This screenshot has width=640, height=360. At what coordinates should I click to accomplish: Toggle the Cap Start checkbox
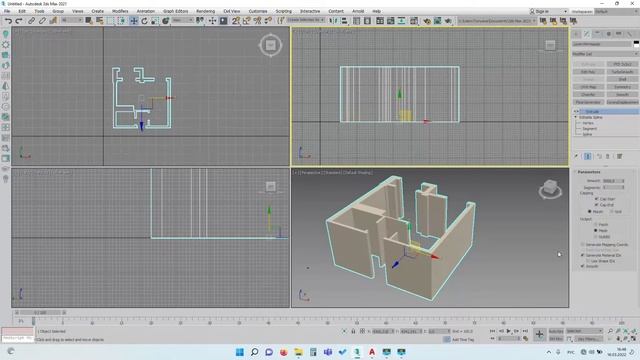(597, 199)
